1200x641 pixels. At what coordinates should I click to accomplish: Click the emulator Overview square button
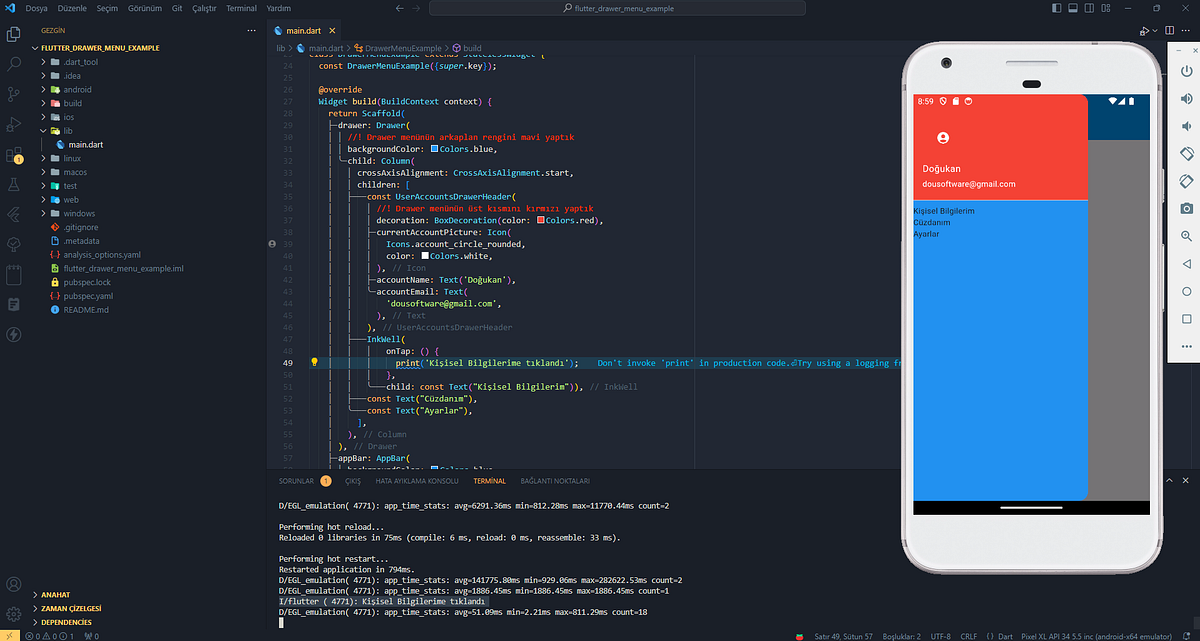tap(1187, 319)
